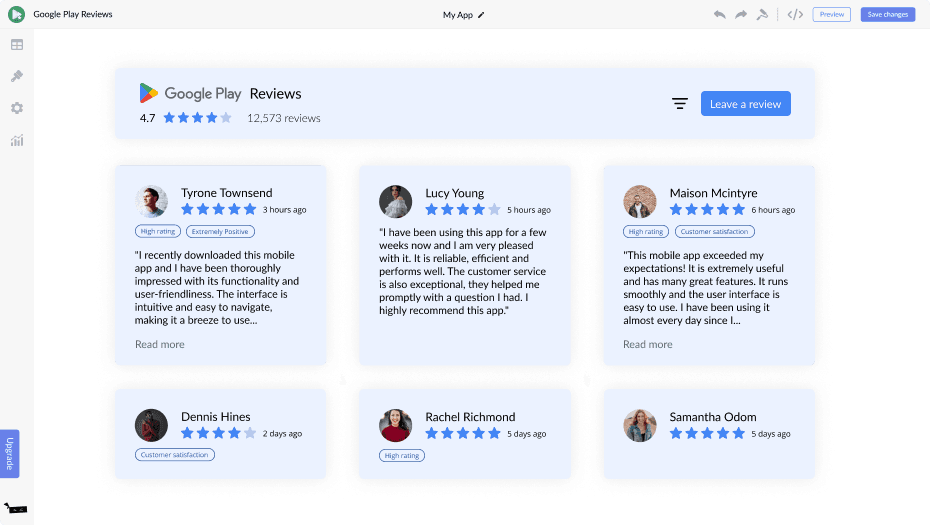Open the pin sidebar icon

point(17,76)
